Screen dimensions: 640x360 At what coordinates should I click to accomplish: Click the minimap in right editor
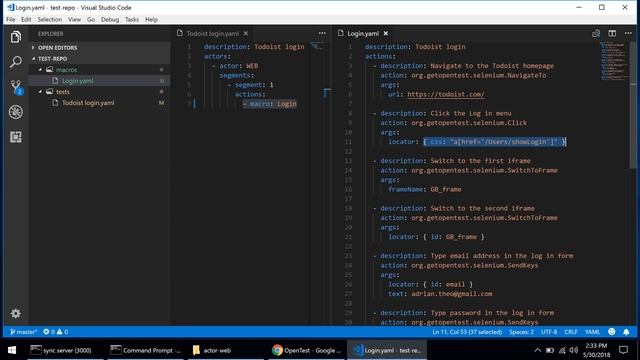click(x=614, y=61)
